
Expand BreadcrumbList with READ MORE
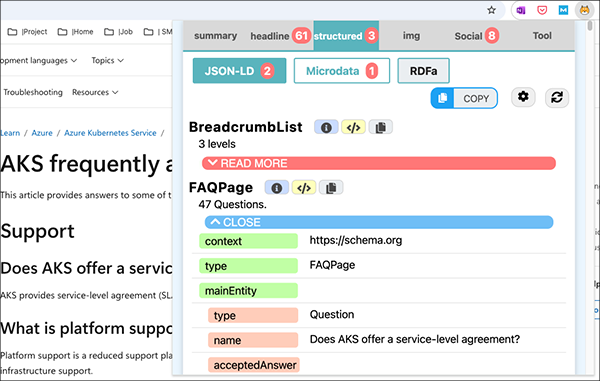tap(379, 163)
